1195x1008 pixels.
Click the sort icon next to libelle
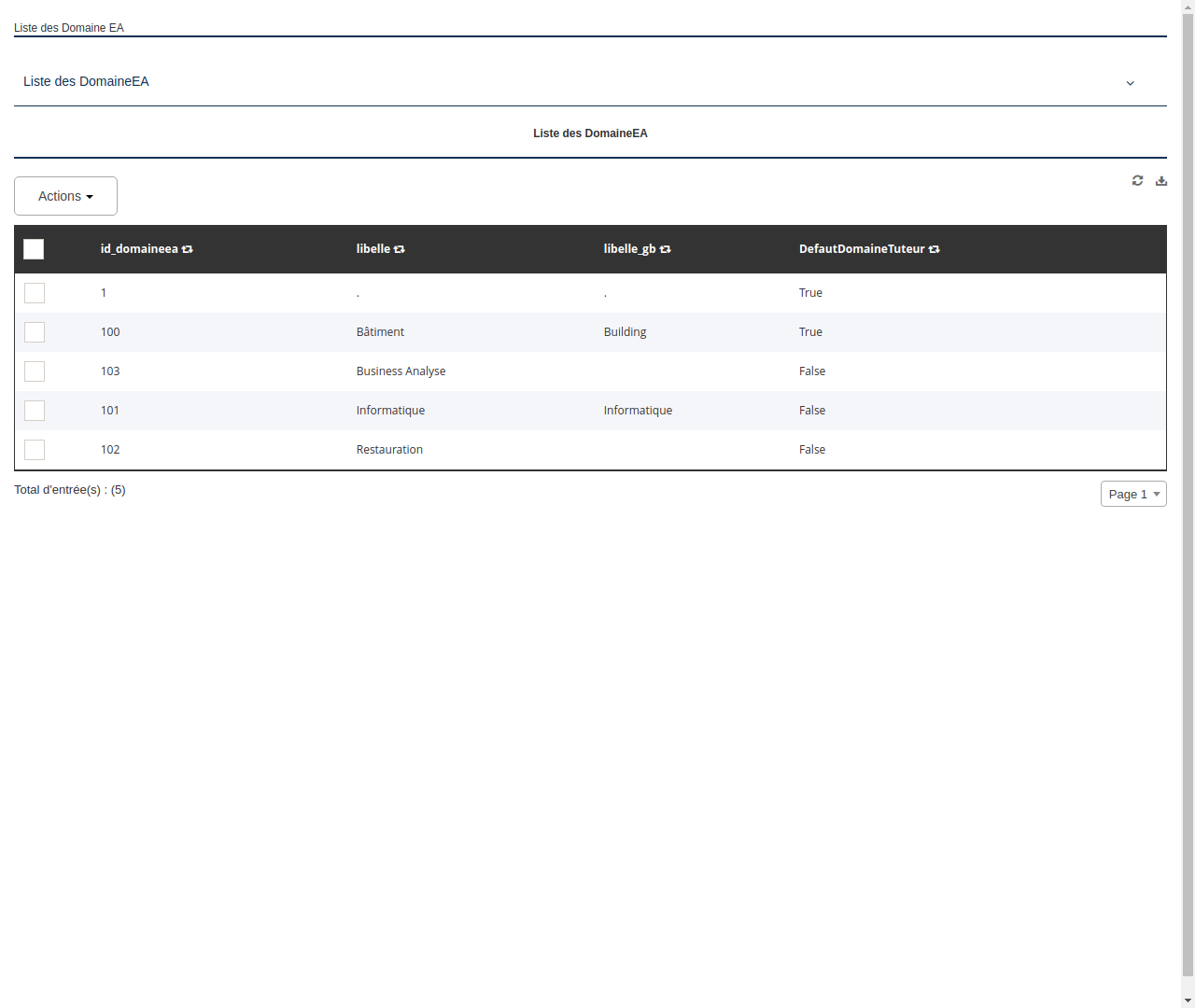pos(400,249)
